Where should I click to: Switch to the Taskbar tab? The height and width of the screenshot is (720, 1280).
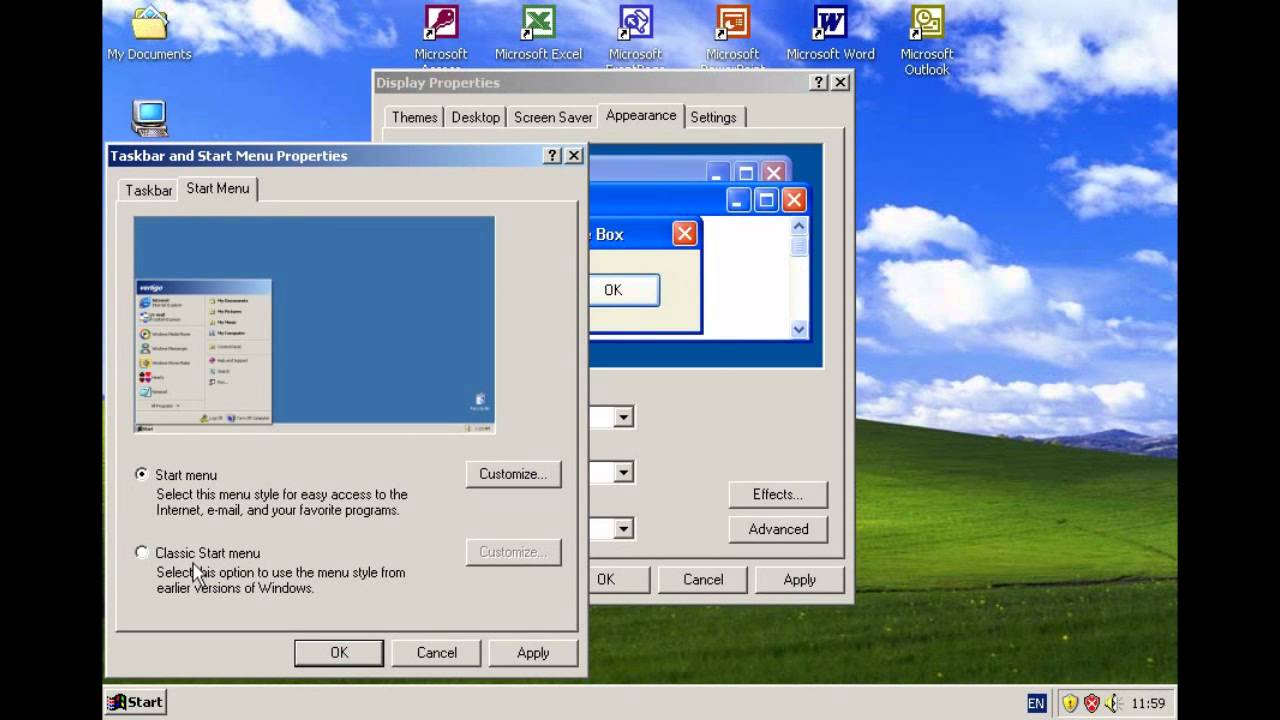pos(148,190)
